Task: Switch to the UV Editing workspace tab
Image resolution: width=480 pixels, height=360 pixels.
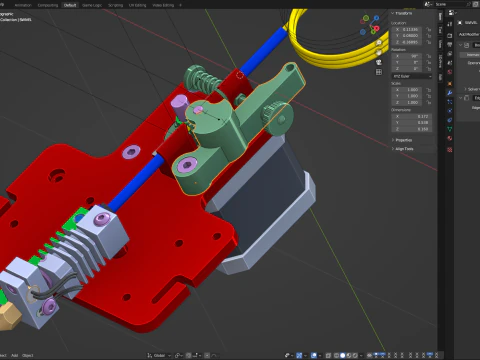Action: click(x=138, y=5)
